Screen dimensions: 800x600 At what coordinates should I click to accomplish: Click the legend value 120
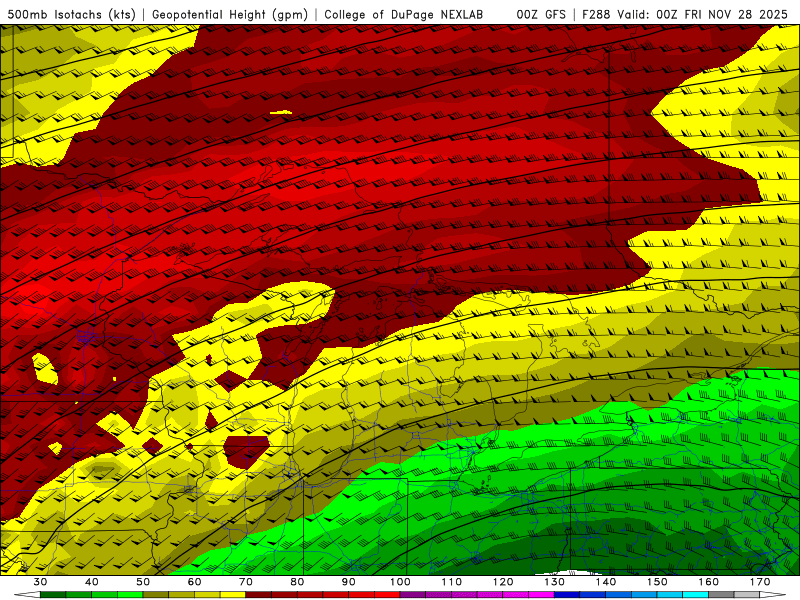point(503,582)
